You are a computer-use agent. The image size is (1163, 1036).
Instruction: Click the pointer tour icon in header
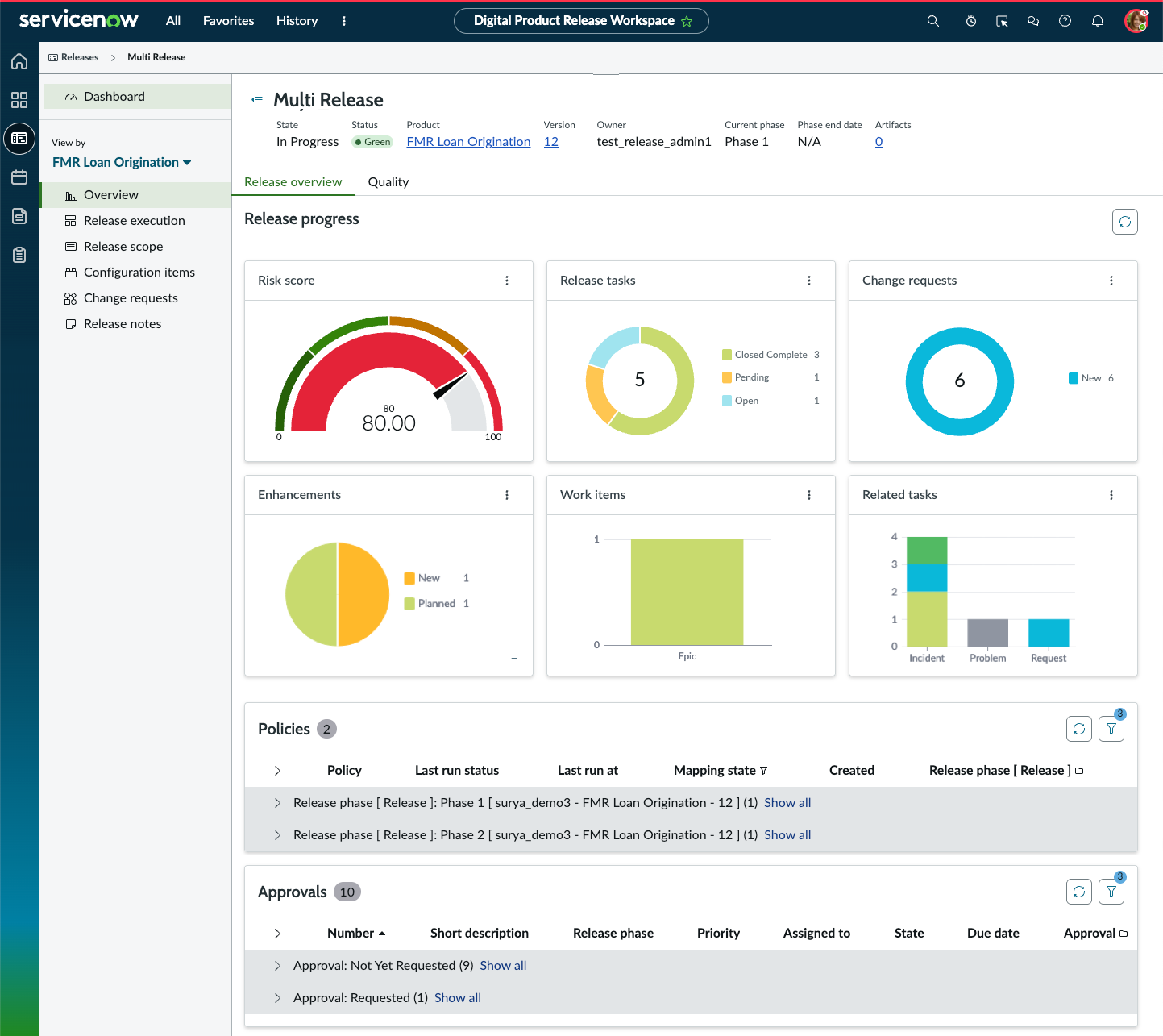pyautogui.click(x=1002, y=21)
